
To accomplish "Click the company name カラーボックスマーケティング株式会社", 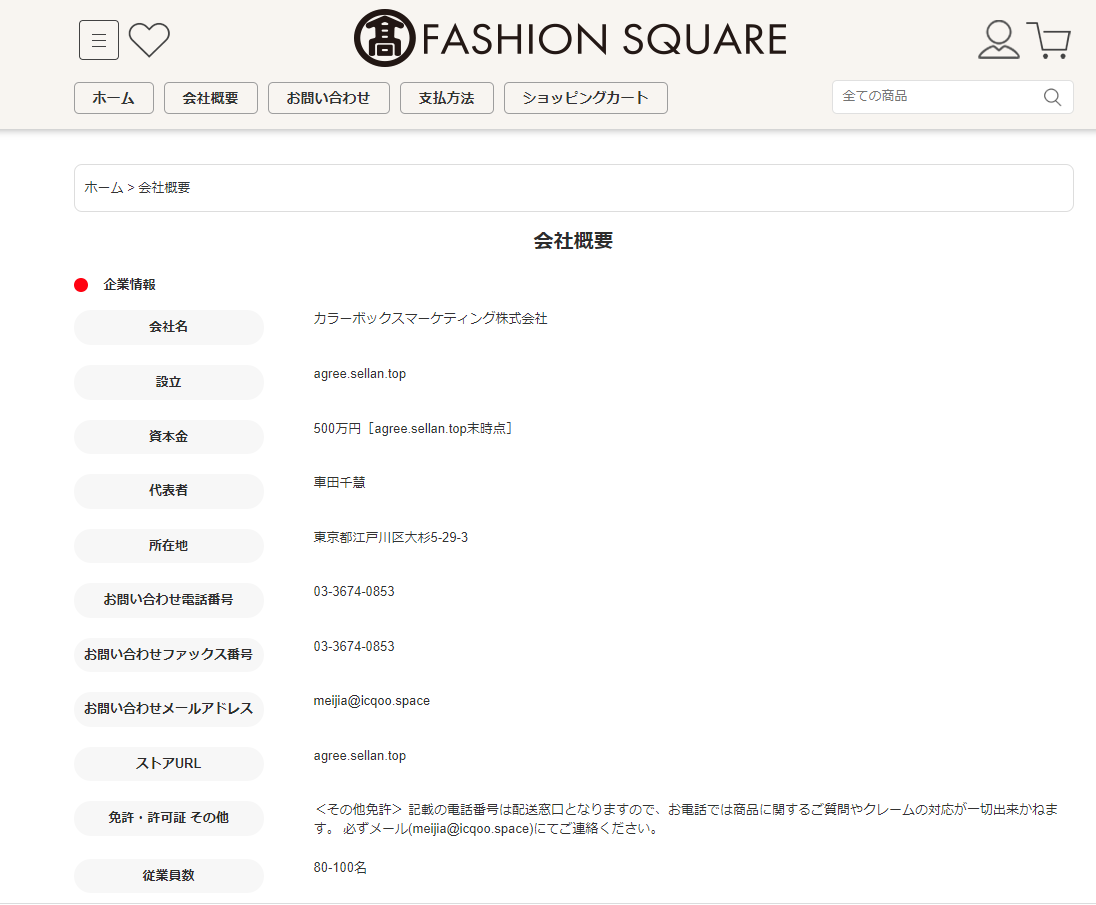I will point(431,319).
